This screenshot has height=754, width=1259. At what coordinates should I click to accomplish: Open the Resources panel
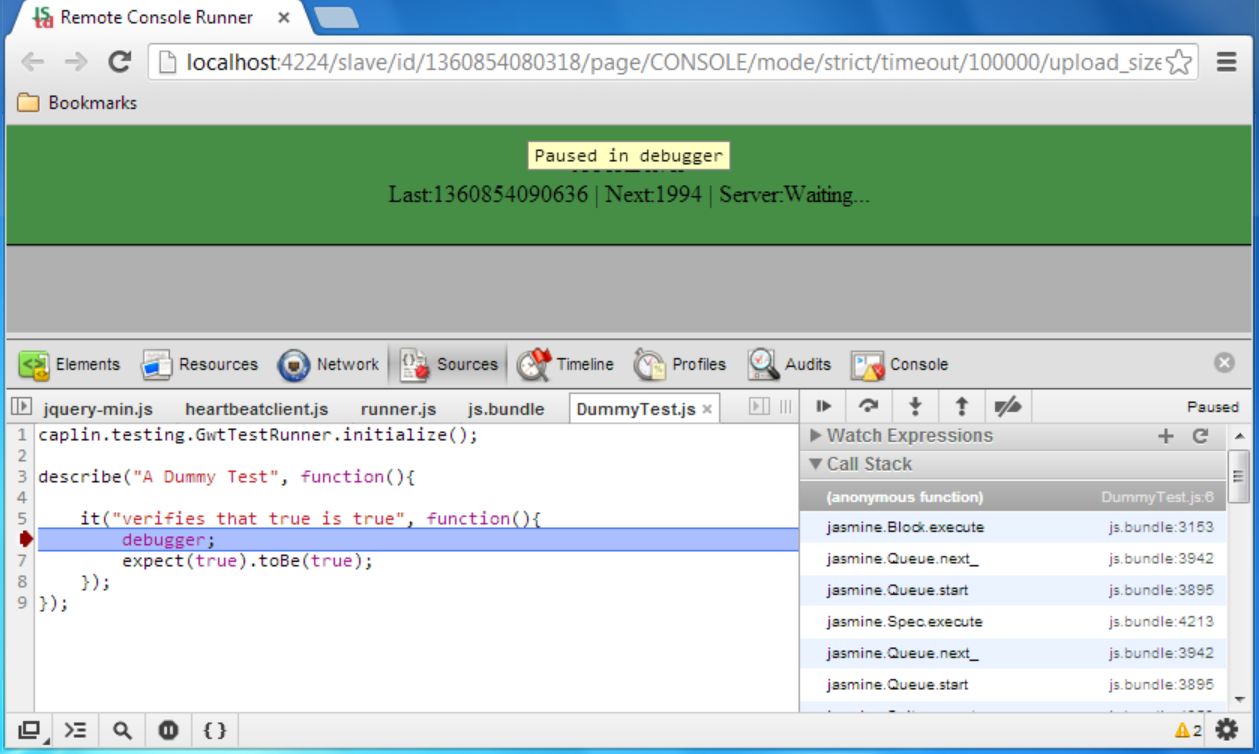[199, 365]
